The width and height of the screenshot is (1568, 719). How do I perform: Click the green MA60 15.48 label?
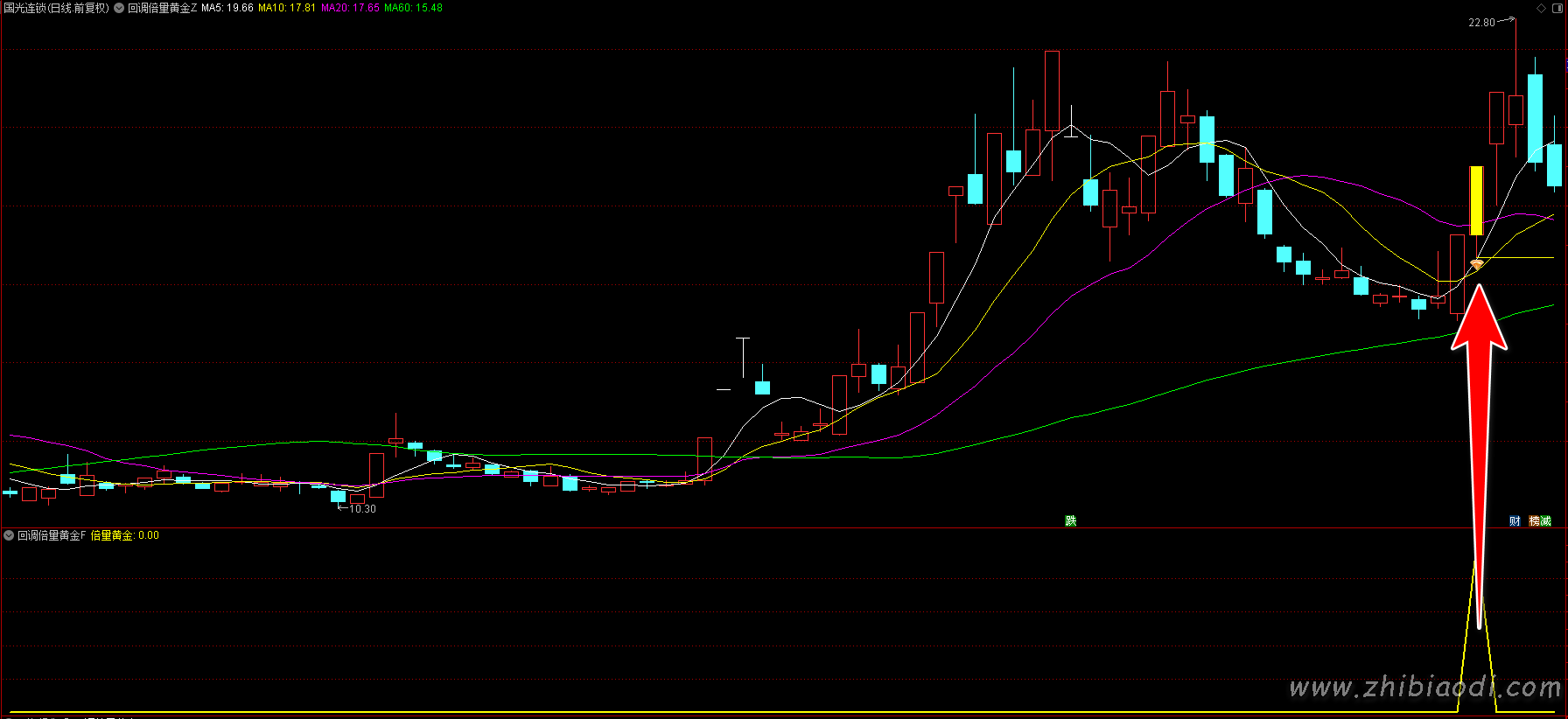coord(413,8)
